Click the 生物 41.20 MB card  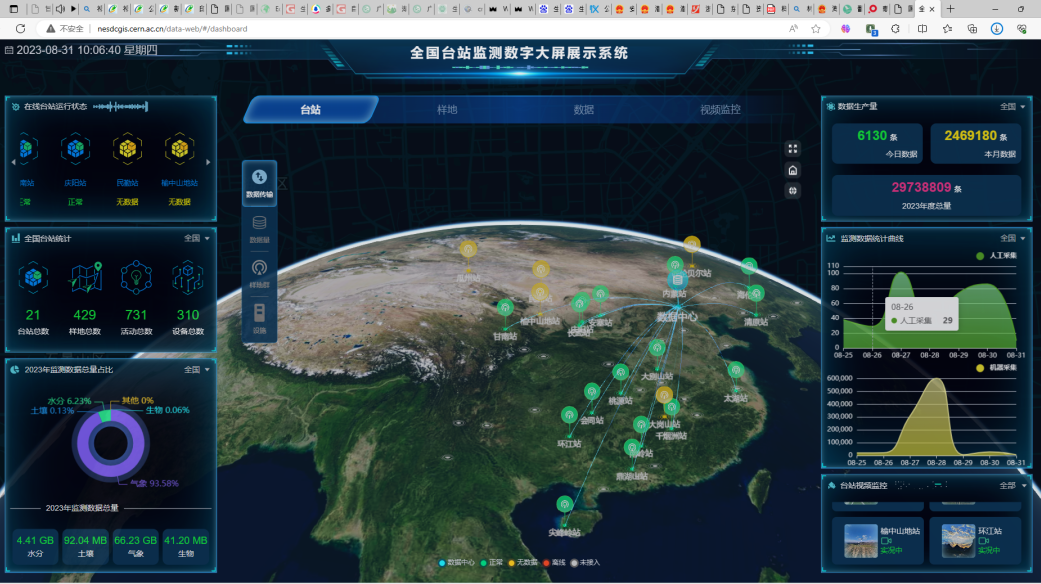pyautogui.click(x=186, y=546)
